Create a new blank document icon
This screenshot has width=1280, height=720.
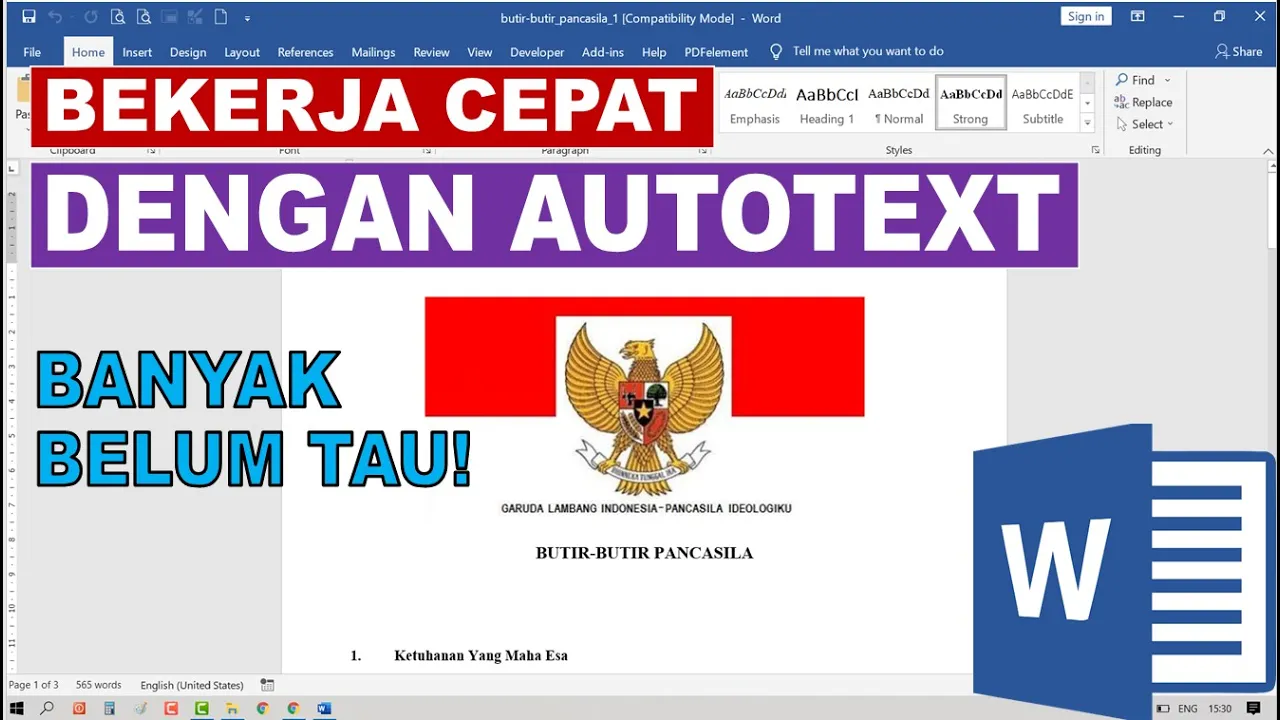pyautogui.click(x=220, y=17)
